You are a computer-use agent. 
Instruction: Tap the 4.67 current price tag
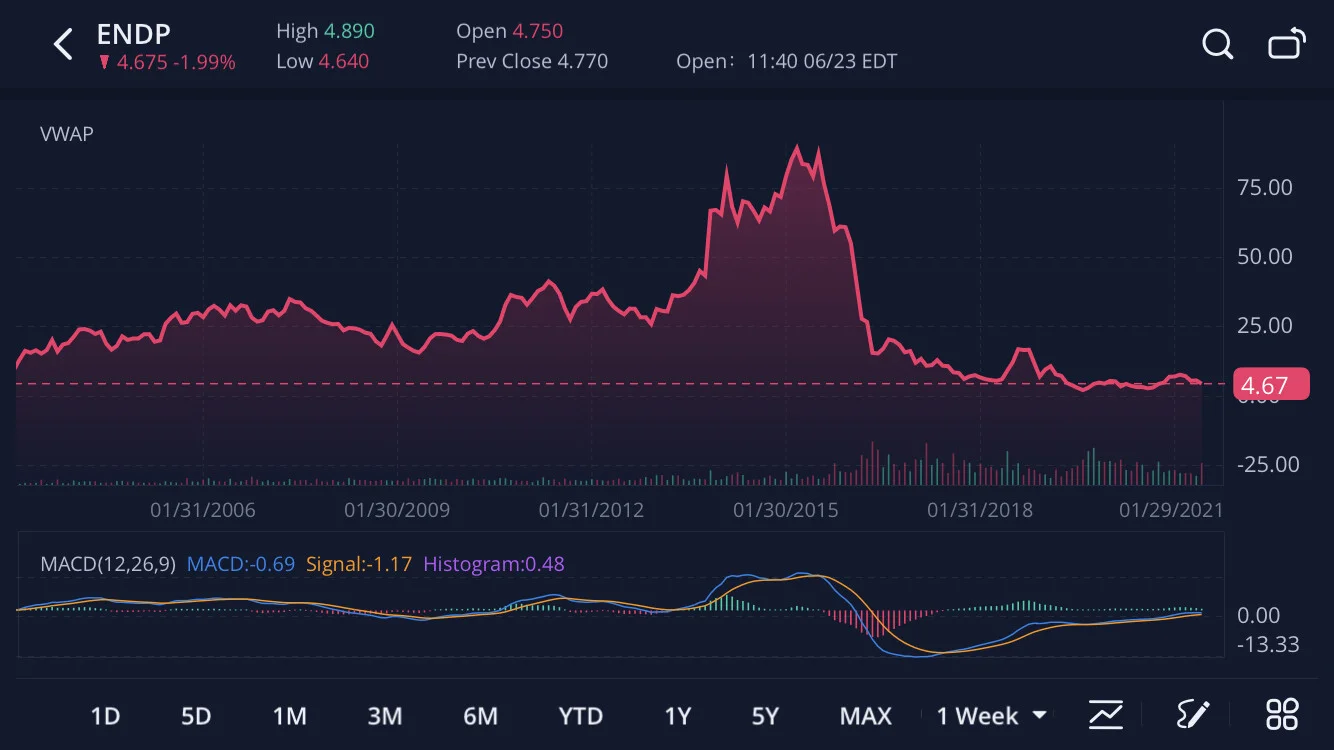point(1271,385)
